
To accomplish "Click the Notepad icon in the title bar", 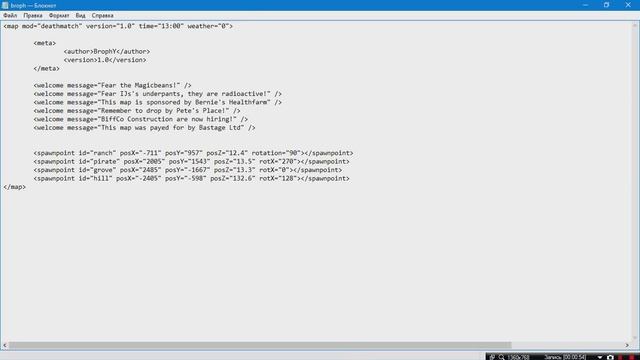I will [x=5, y=5].
